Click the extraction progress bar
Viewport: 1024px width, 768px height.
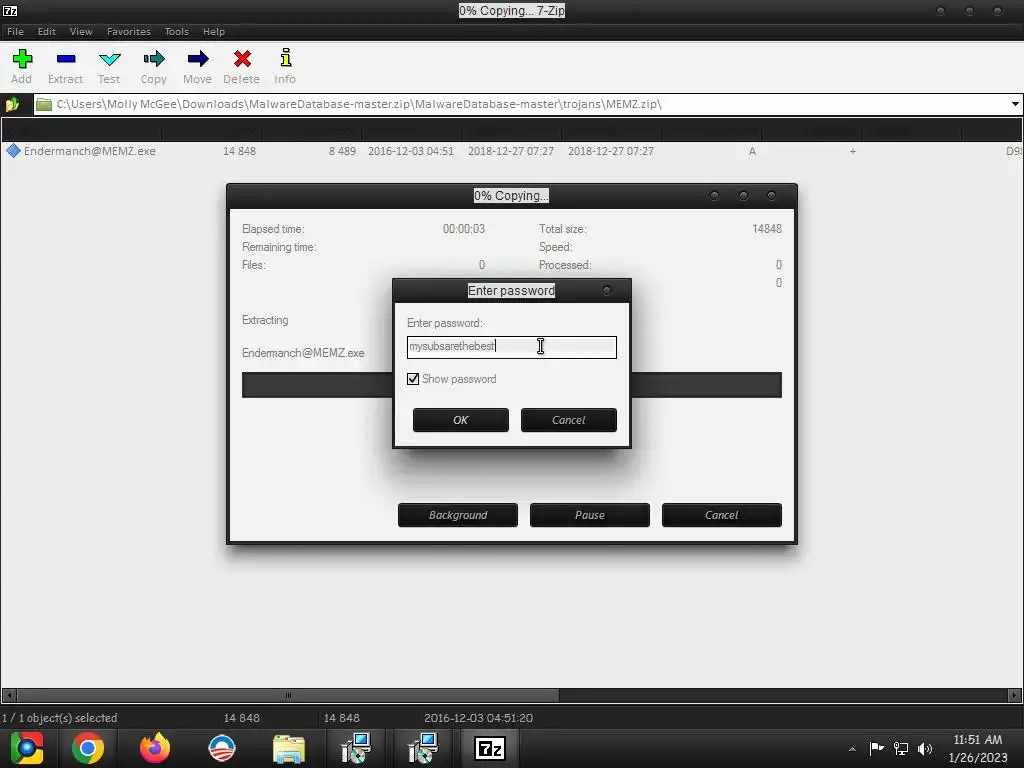pos(511,385)
